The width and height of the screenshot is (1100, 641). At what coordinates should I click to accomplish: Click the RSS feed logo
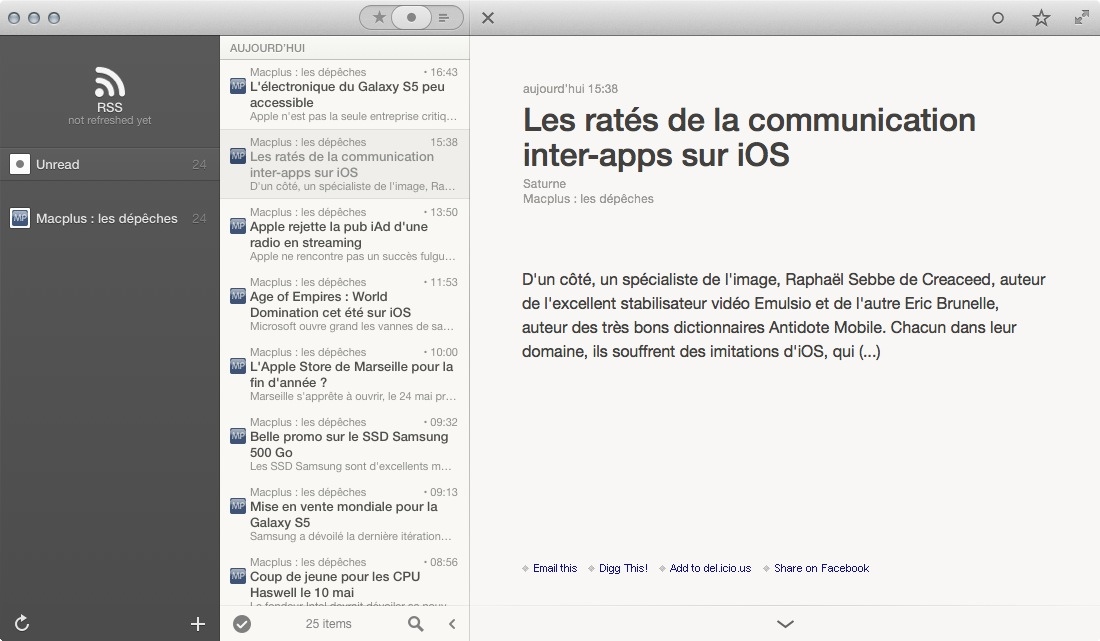110,81
